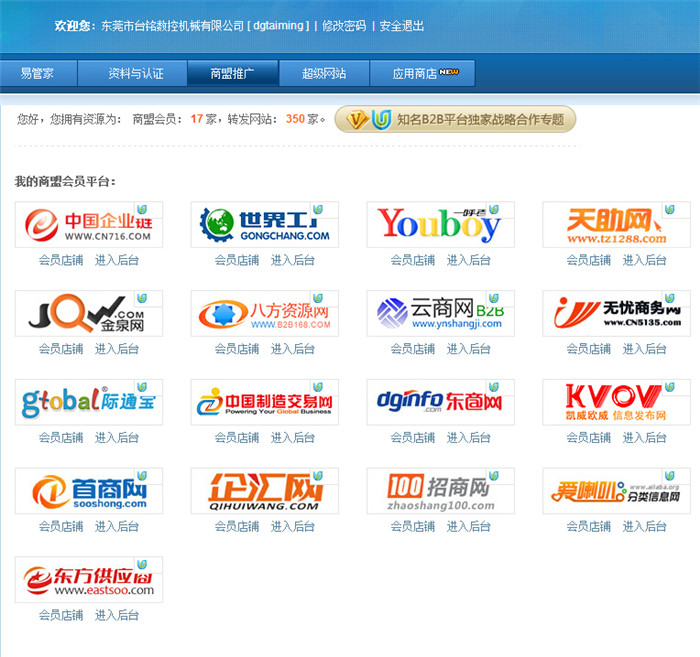700x657 pixels.
Task: Click the 中国企业链 CN716 logo
Action: (88, 225)
